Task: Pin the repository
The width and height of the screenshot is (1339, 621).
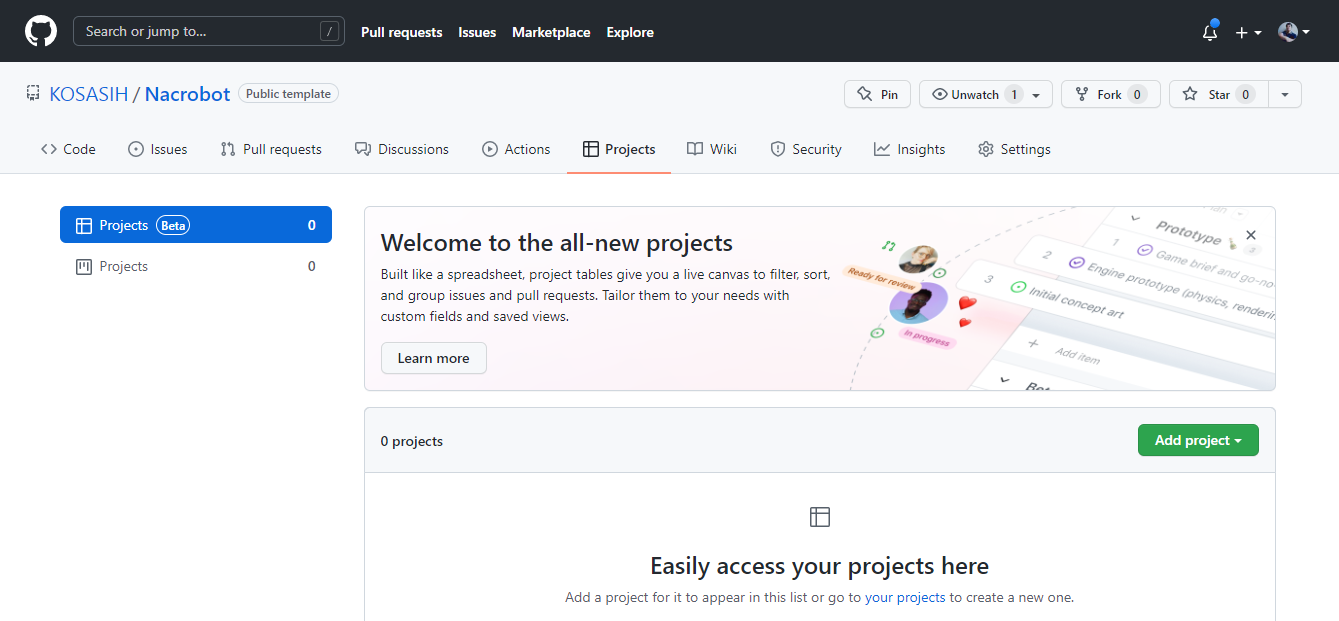Action: (877, 94)
